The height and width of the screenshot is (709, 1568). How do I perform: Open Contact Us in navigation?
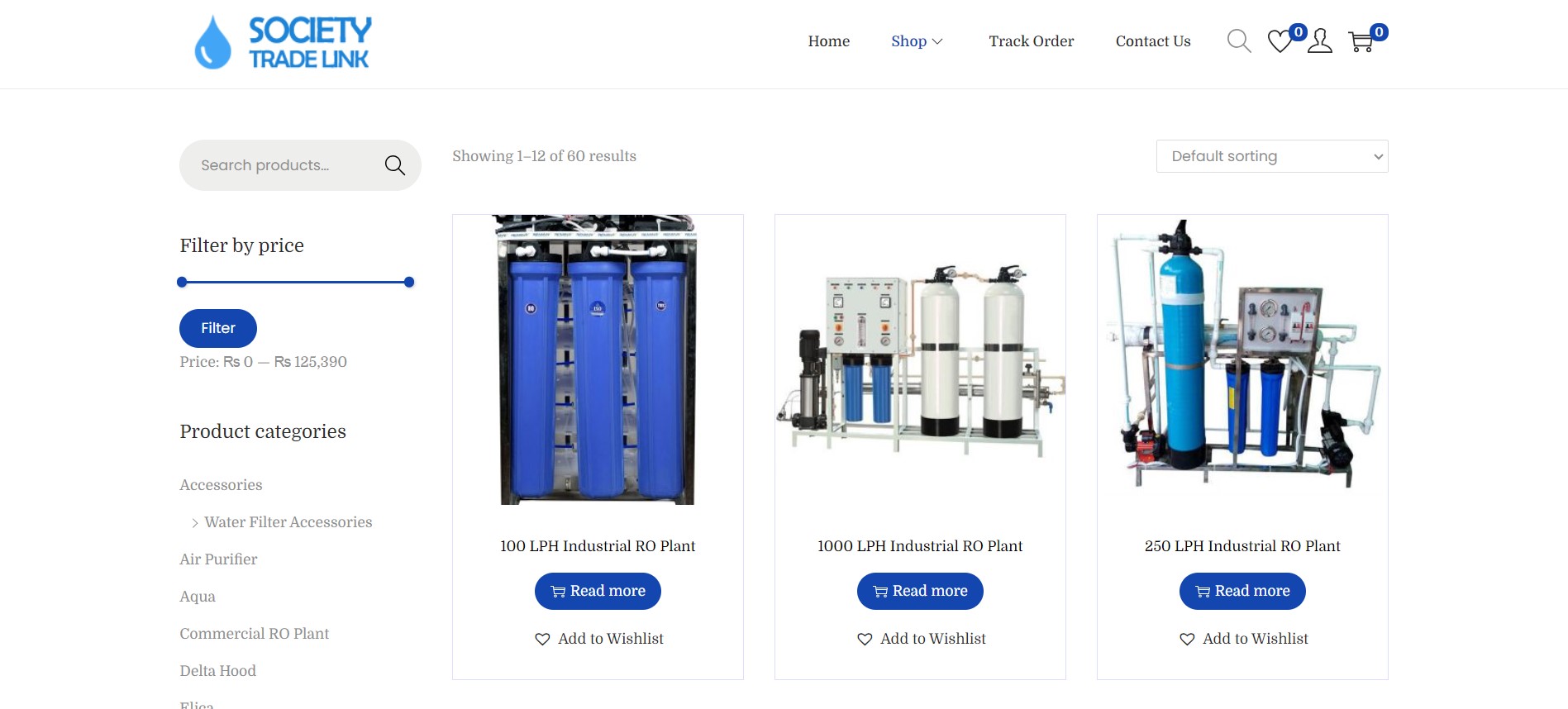1153,41
